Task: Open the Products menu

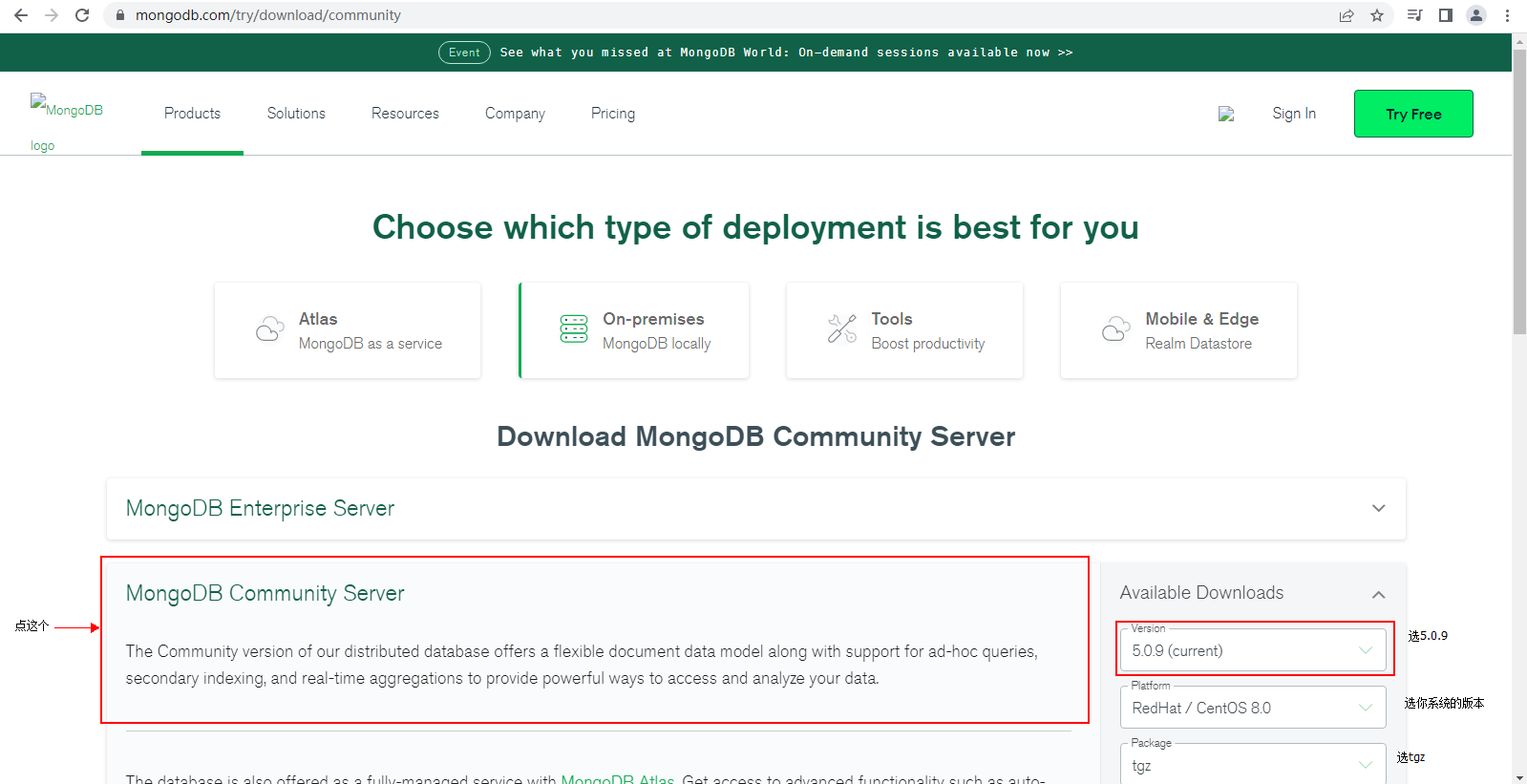Action: [192, 114]
